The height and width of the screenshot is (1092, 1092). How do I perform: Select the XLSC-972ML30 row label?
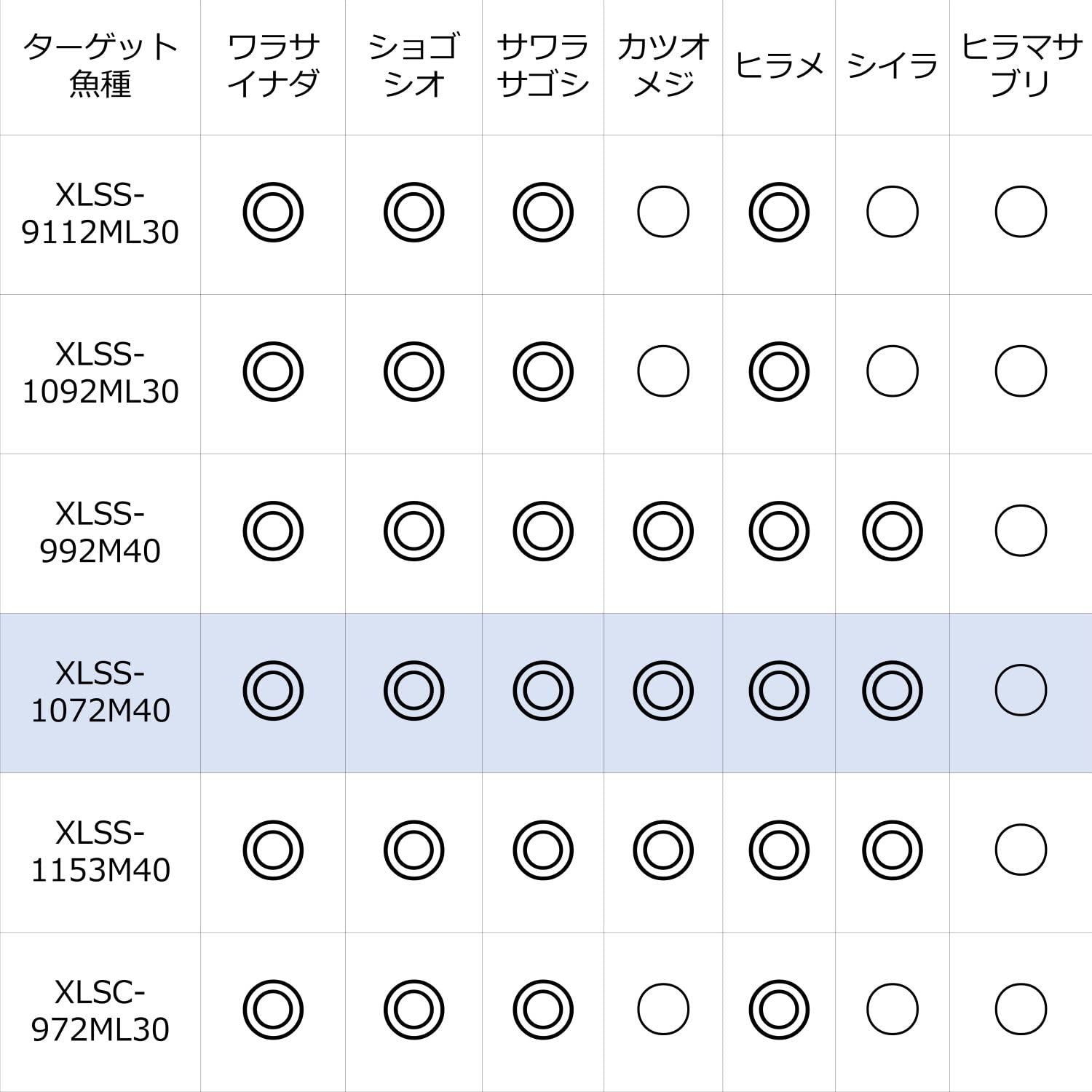click(x=100, y=1010)
